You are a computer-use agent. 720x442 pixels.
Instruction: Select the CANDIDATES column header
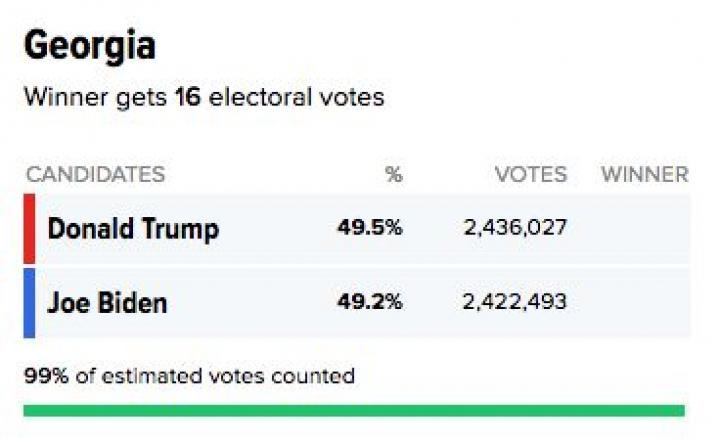(x=95, y=174)
